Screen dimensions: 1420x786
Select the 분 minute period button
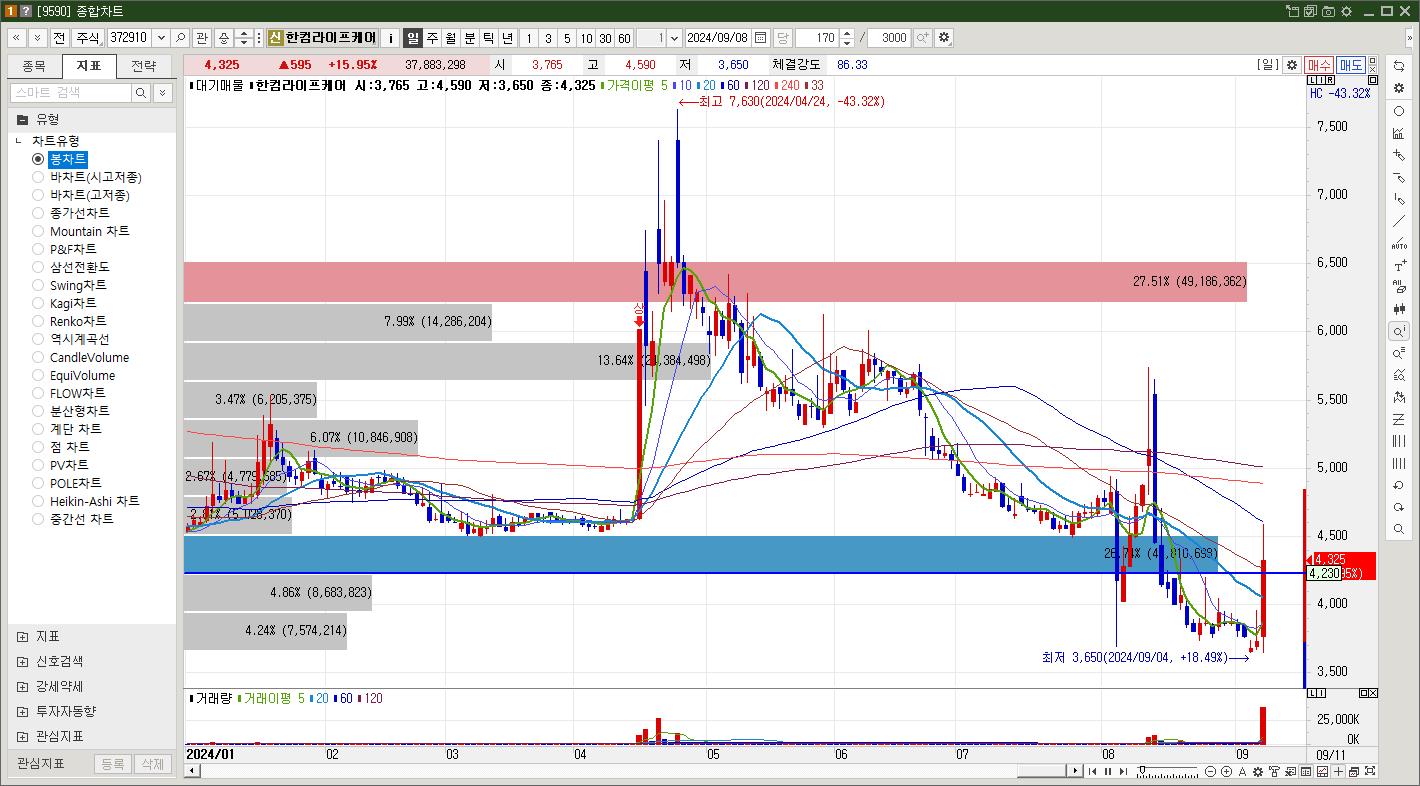[x=470, y=38]
